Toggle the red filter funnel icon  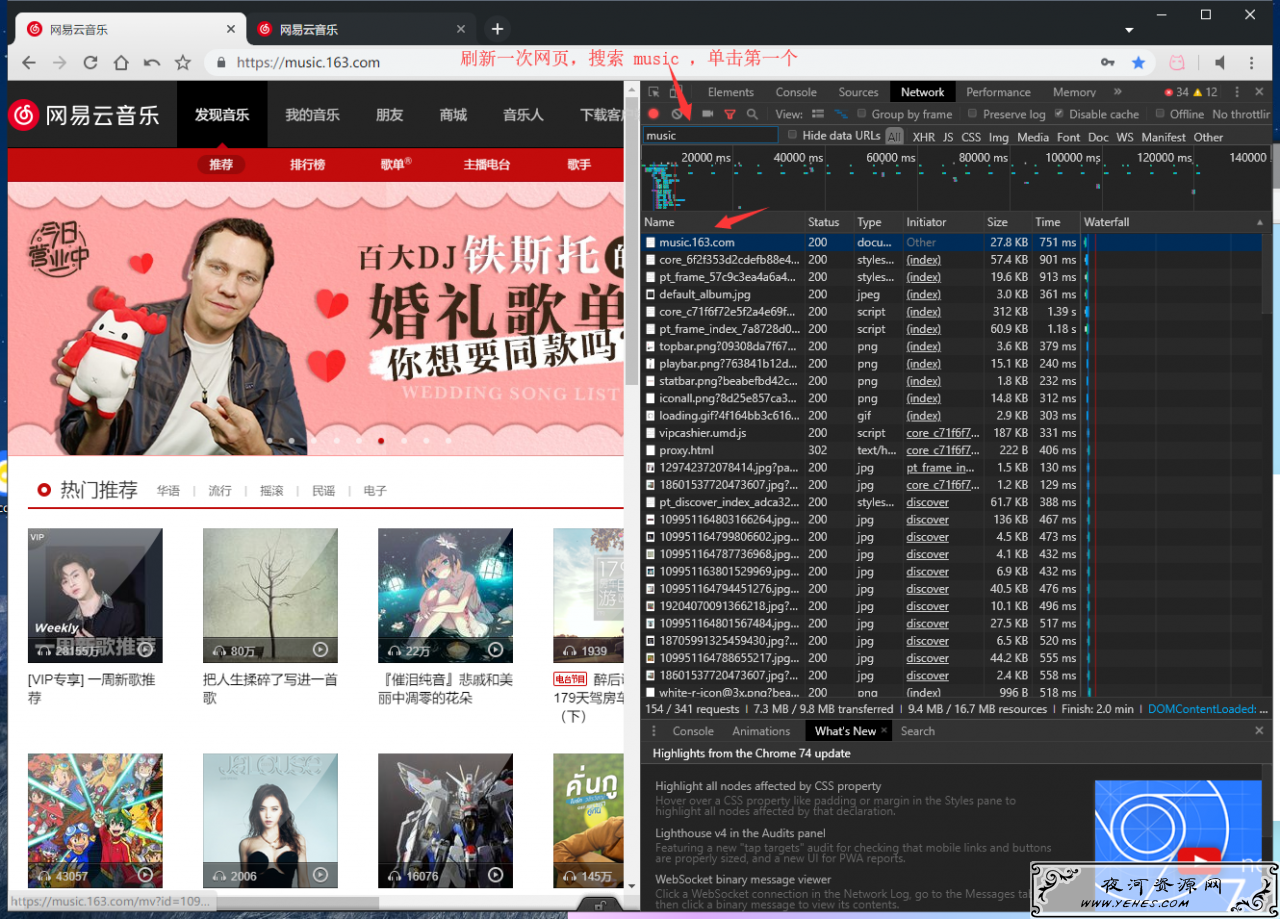click(x=730, y=114)
